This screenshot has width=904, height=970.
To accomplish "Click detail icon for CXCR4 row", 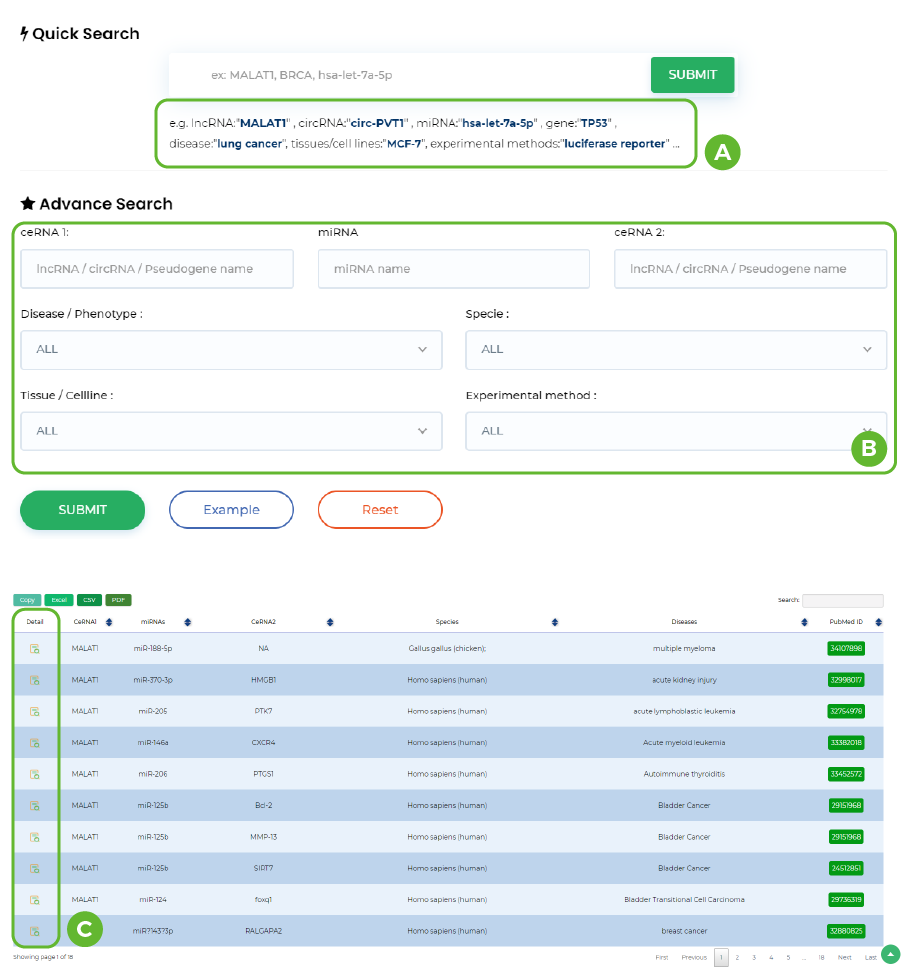I will tap(34, 743).
